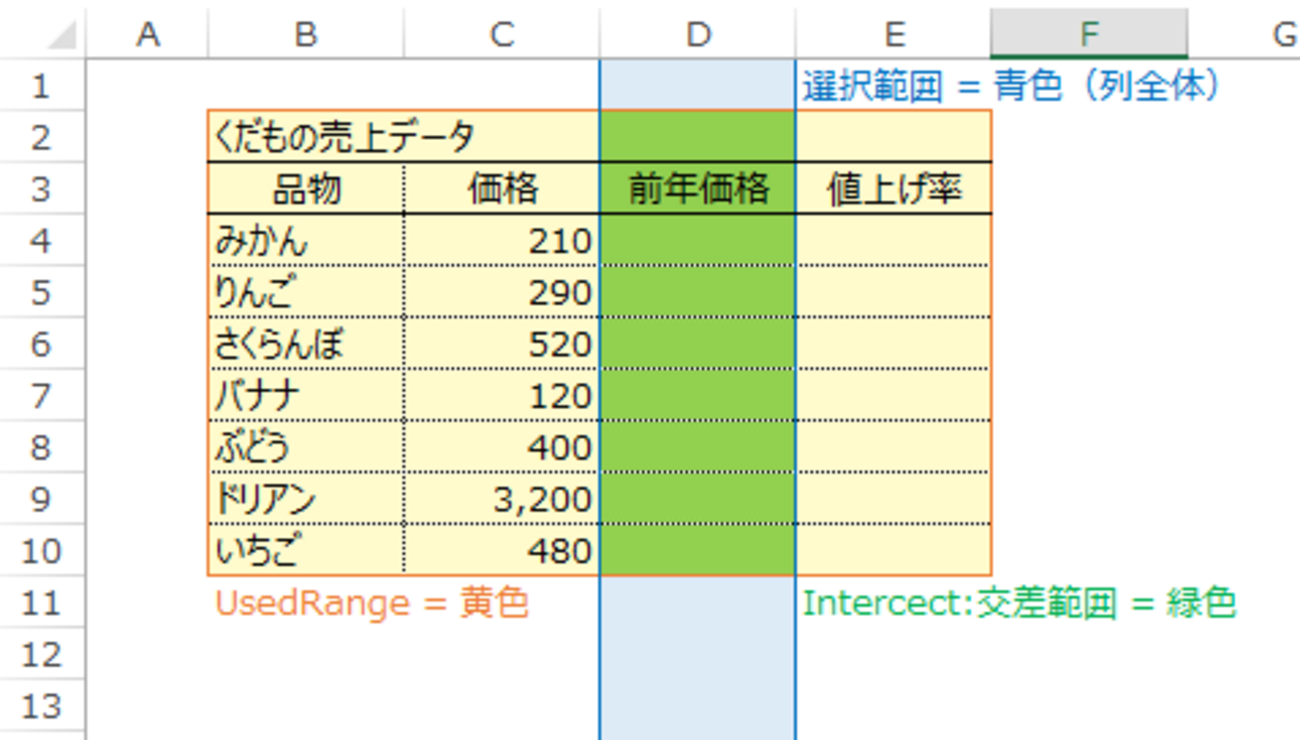Select row 11 header
The width and height of the screenshot is (1300, 740).
[40, 603]
